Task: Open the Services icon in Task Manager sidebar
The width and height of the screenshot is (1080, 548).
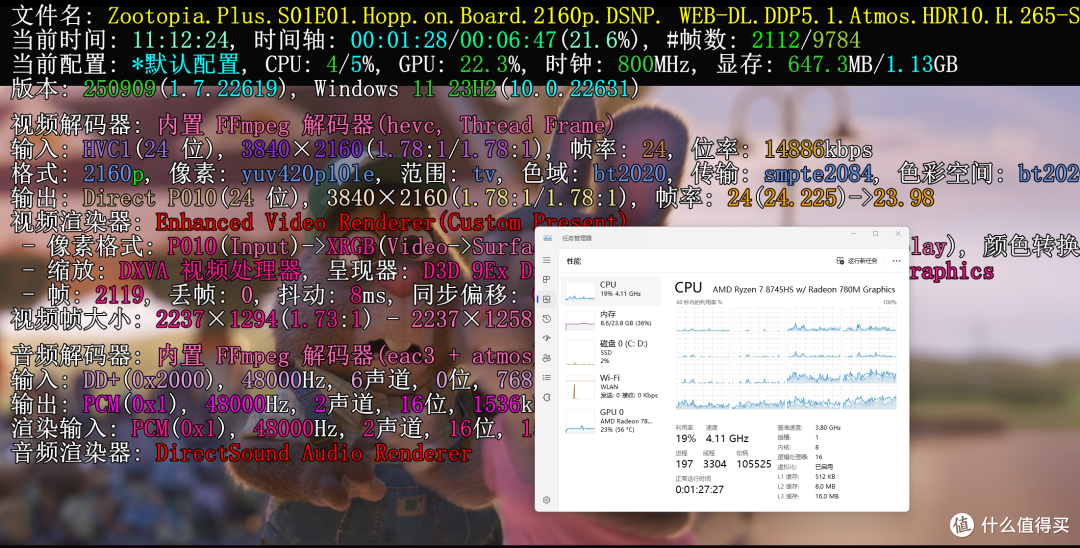Action: point(547,397)
